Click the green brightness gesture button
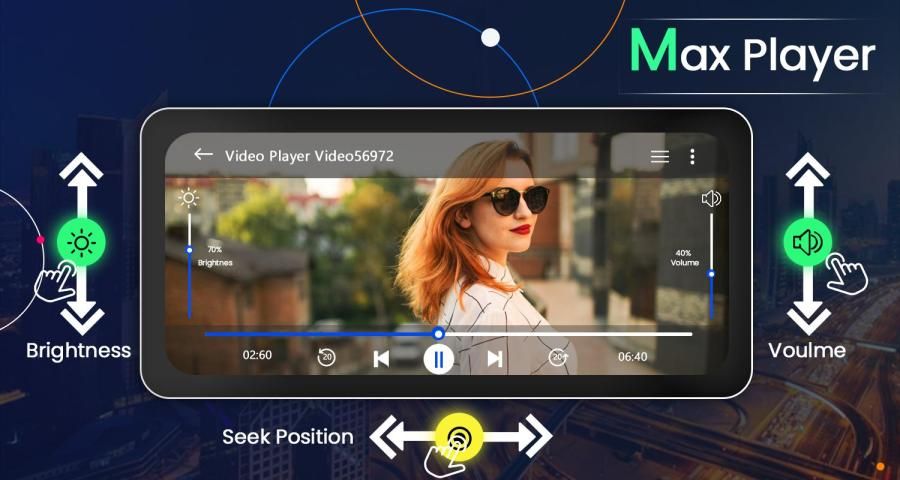 point(78,242)
